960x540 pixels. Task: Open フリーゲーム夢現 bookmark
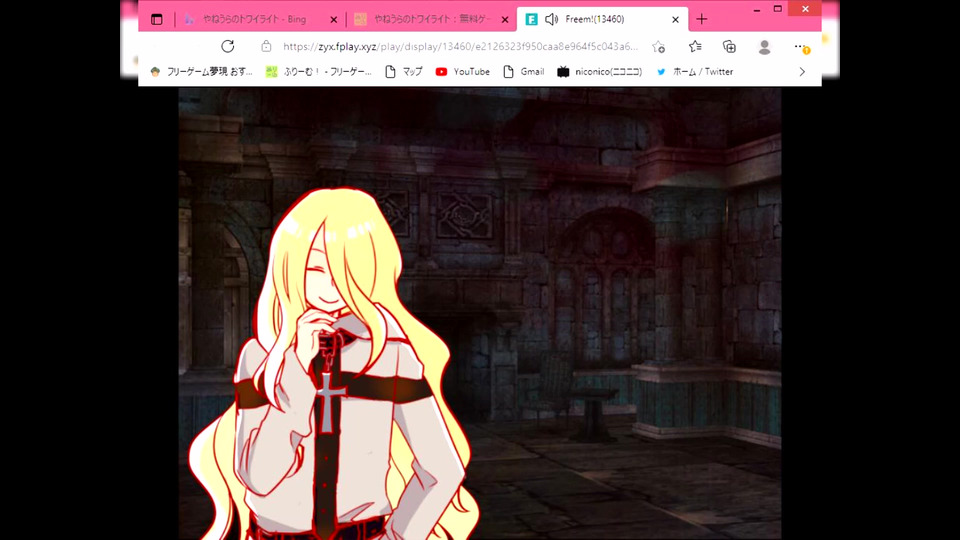(201, 72)
